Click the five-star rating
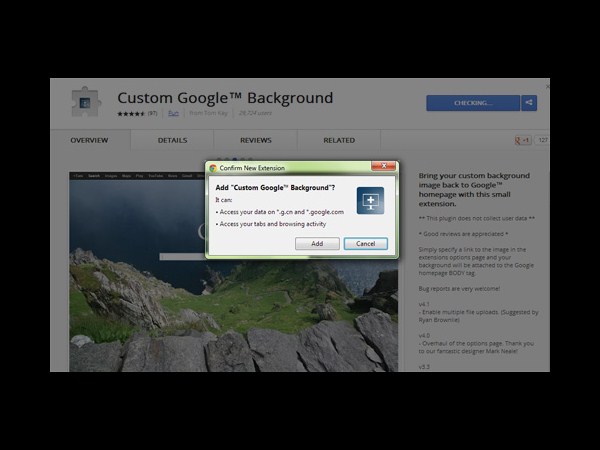600x450 pixels. tap(131, 114)
